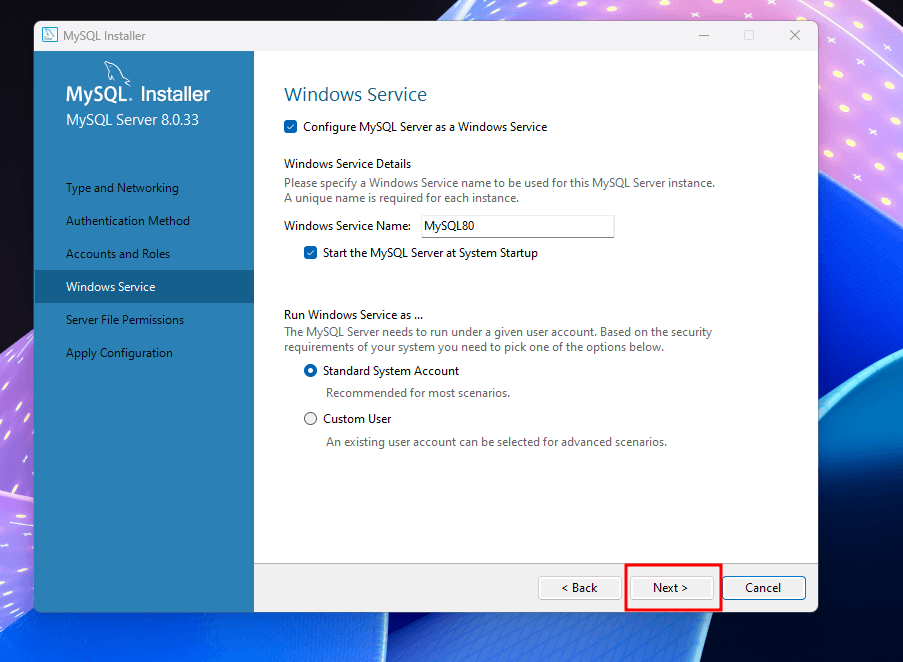Click the MySQL Installer title bar icon
The height and width of the screenshot is (662, 903).
coord(50,35)
